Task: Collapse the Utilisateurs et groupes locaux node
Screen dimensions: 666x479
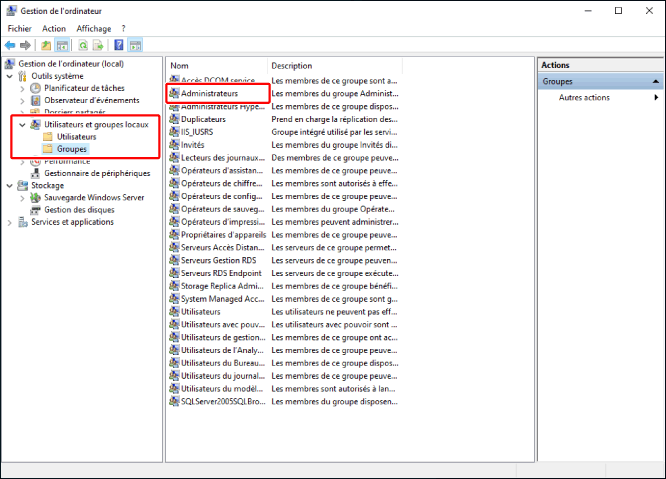Action: (x=22, y=125)
